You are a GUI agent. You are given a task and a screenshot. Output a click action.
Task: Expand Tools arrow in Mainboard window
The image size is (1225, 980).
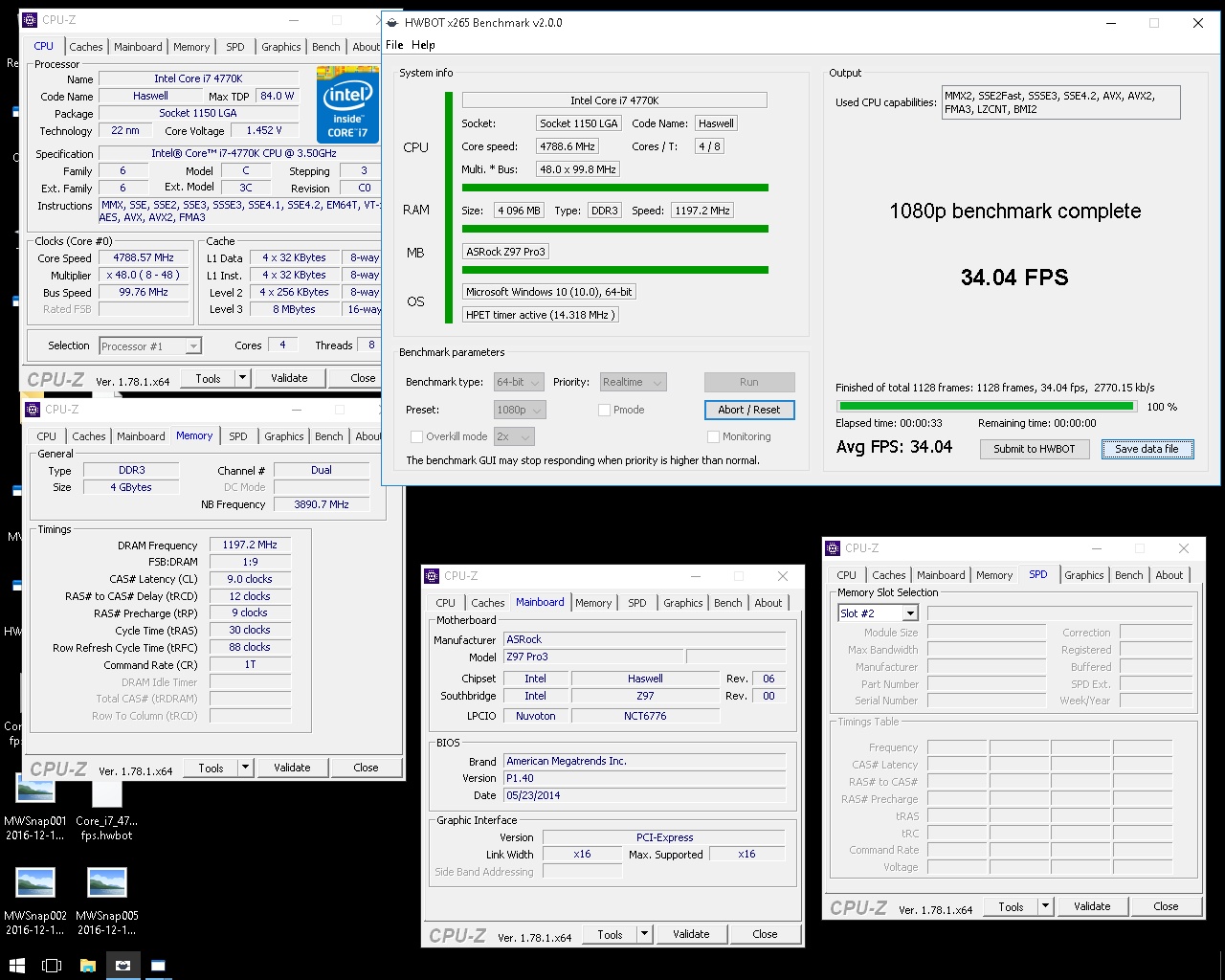coord(645,935)
